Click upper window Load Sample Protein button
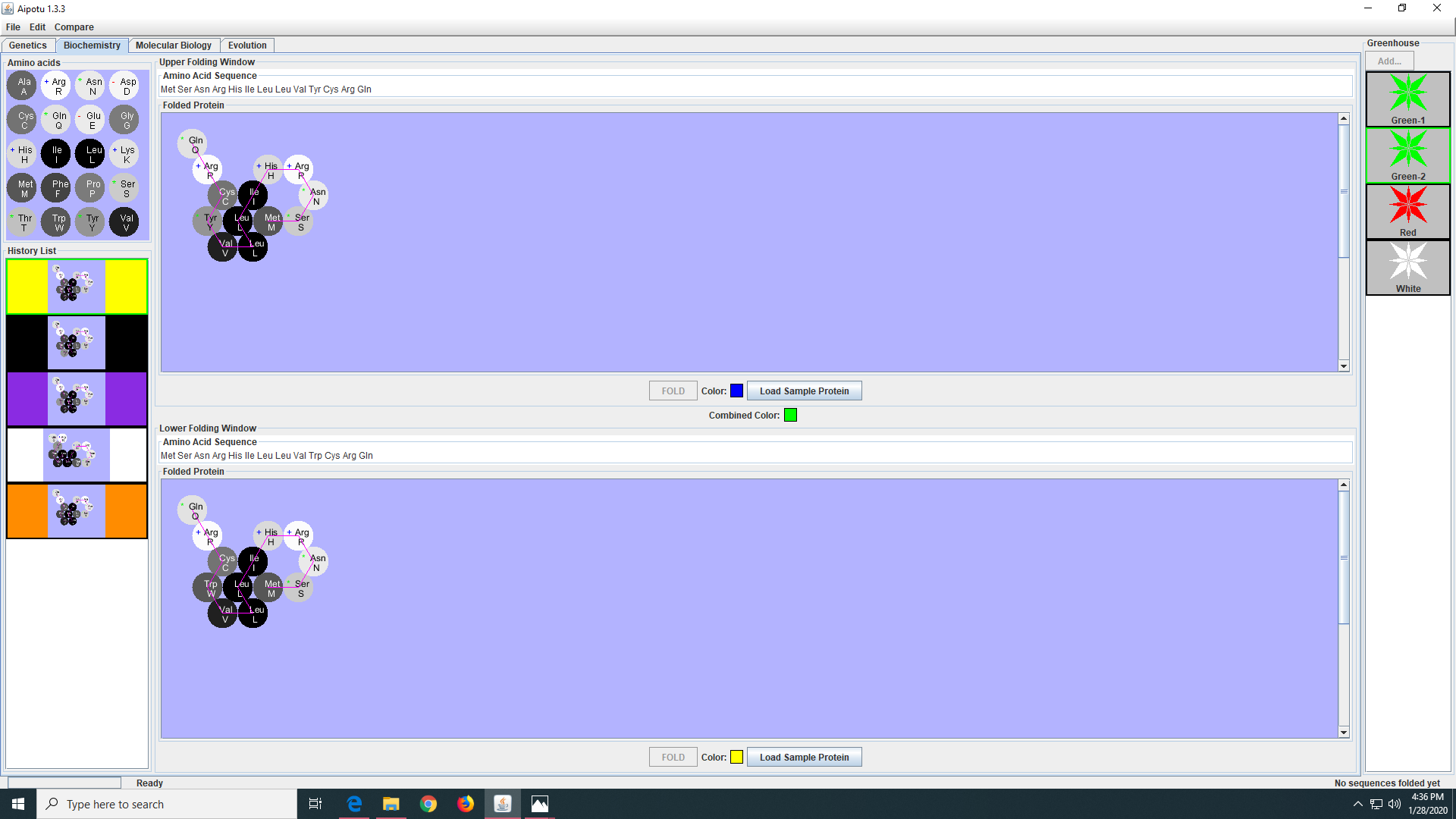 804,391
